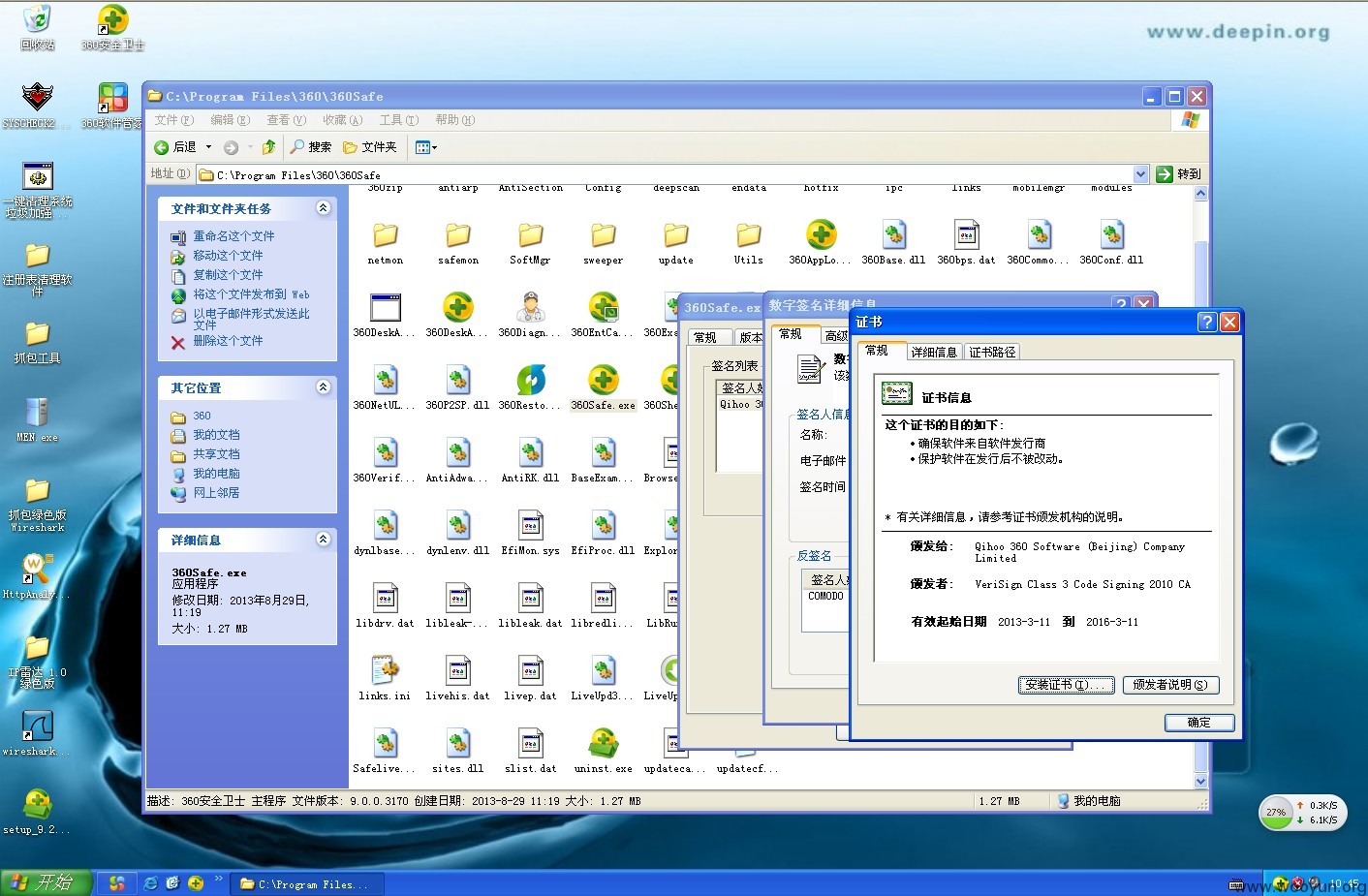Image resolution: width=1368 pixels, height=896 pixels.
Task: Select the 360DeskA window-style icon file
Action: click(x=385, y=307)
